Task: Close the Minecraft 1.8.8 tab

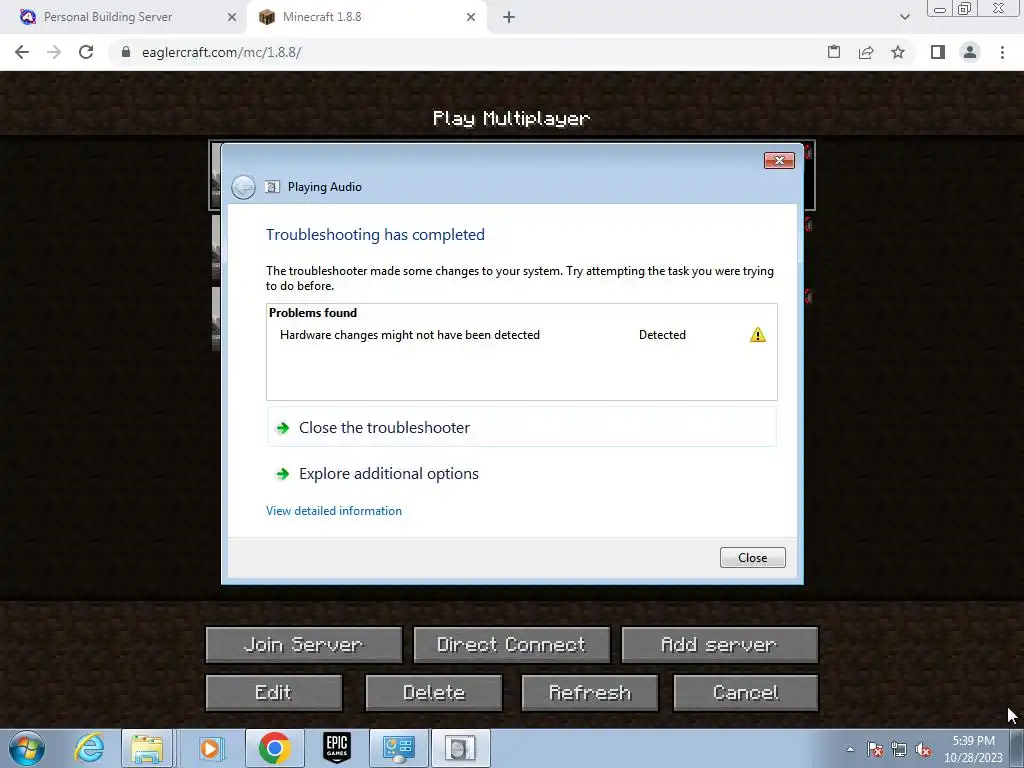Action: (471, 18)
